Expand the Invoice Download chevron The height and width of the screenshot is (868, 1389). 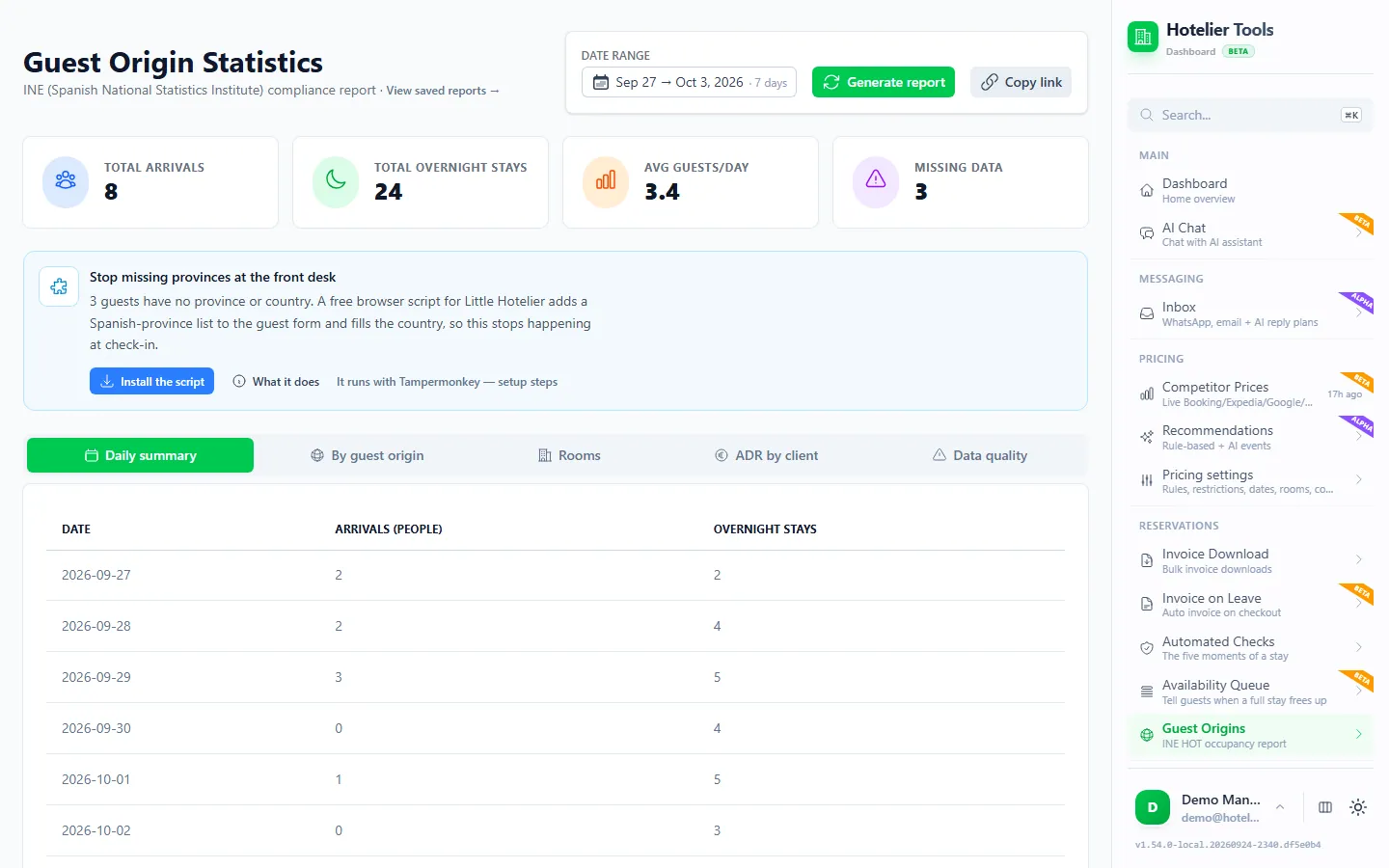1358,560
